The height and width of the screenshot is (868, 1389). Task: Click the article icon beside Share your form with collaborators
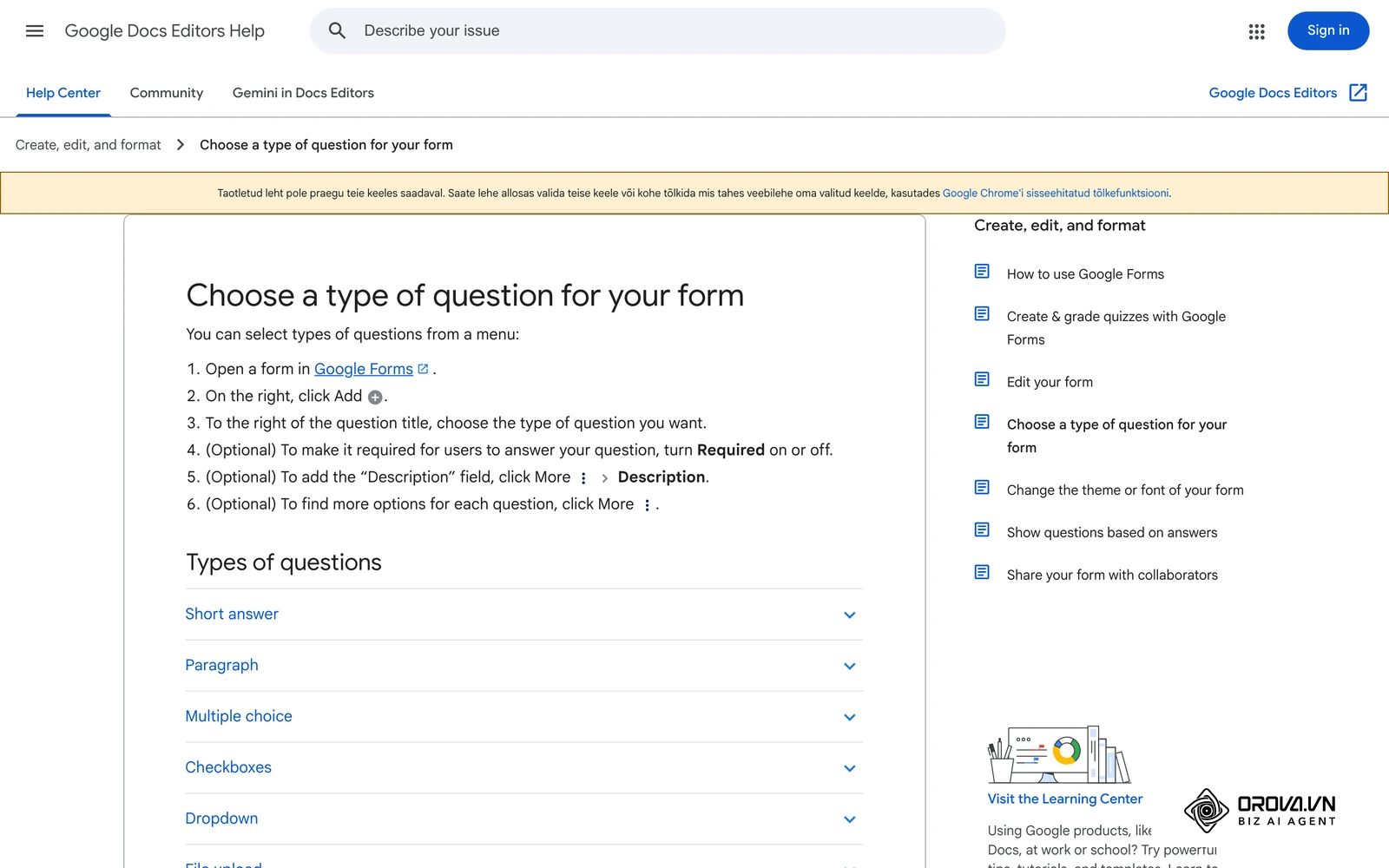click(982, 573)
